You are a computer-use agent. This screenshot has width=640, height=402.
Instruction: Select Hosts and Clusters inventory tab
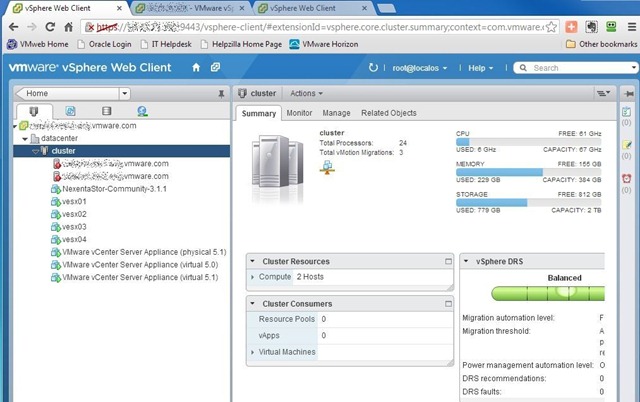coord(34,111)
